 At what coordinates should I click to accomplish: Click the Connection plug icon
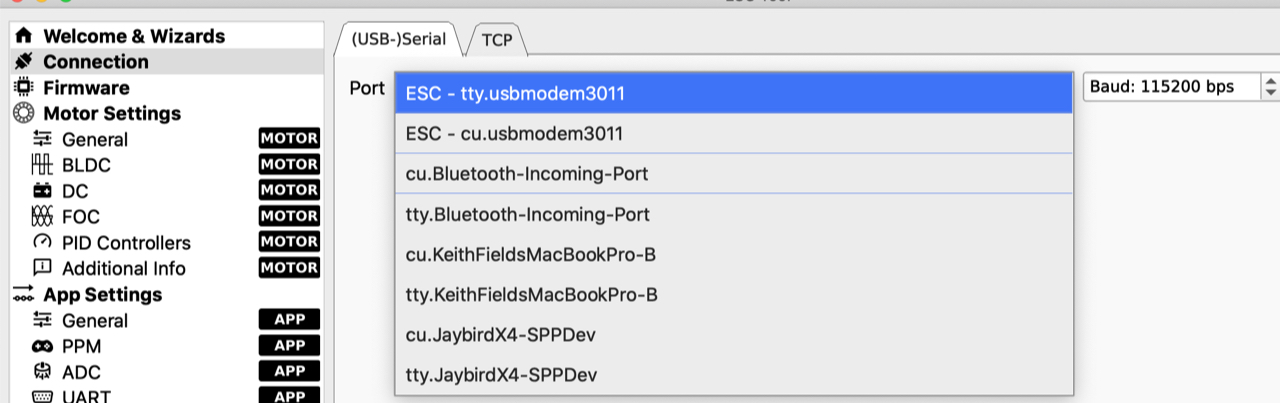point(23,62)
